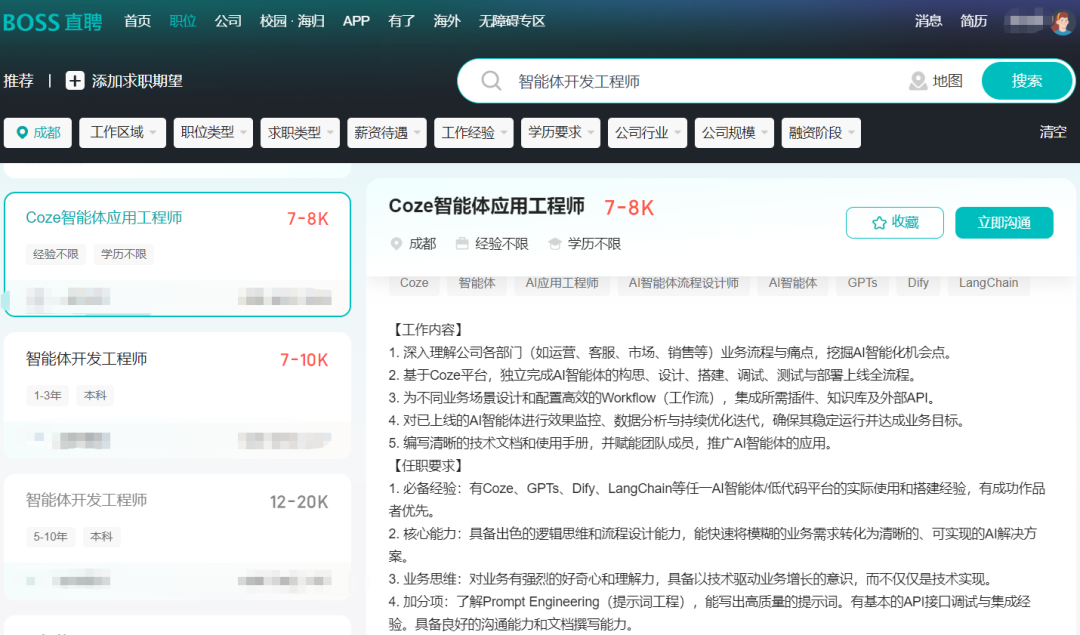This screenshot has height=635, width=1080.
Task: Open APP navigation item
Action: click(356, 21)
